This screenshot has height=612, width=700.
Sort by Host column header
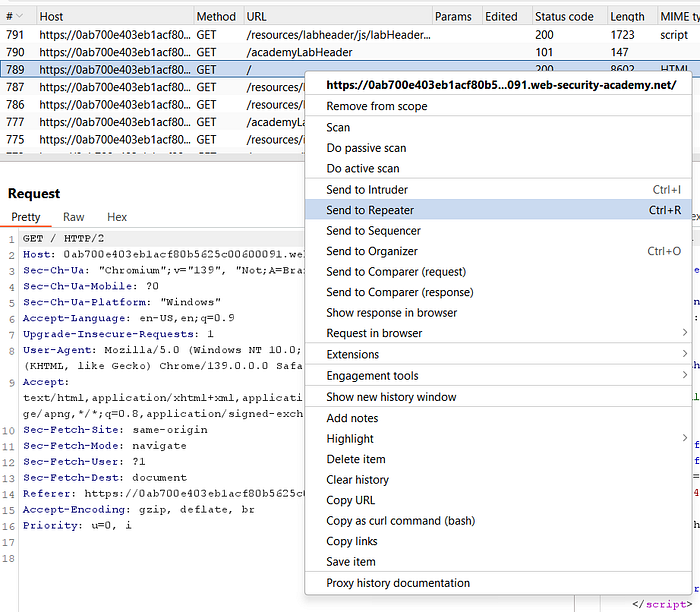click(115, 17)
